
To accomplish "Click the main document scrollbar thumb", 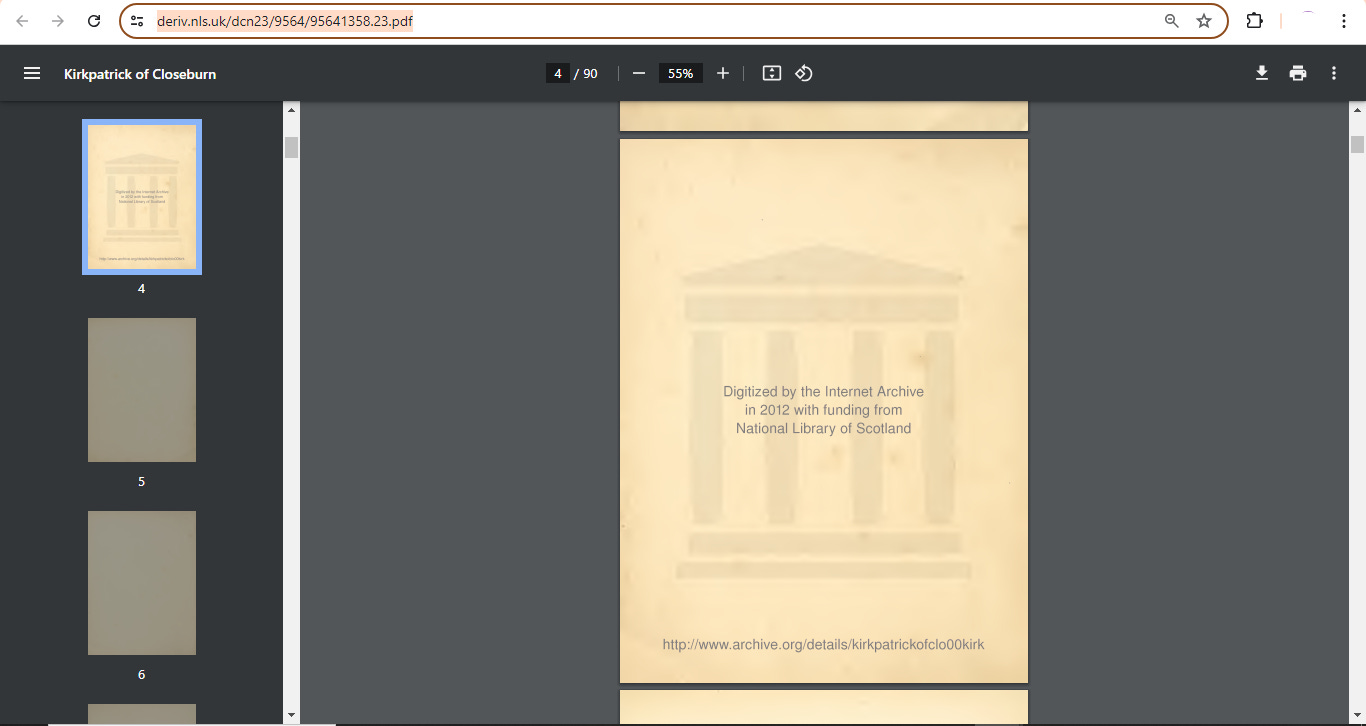I will point(1357,144).
